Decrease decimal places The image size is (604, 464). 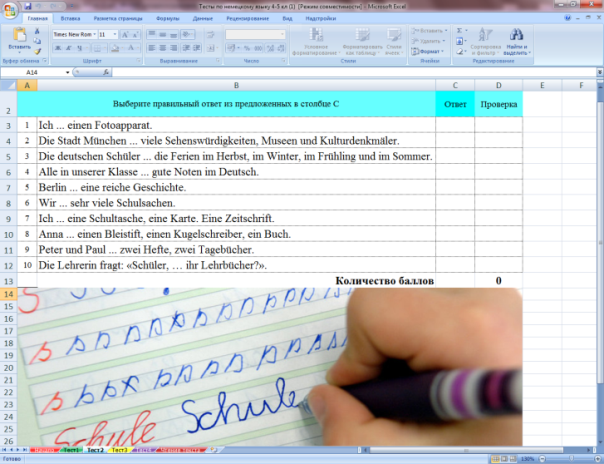pyautogui.click(x=281, y=48)
